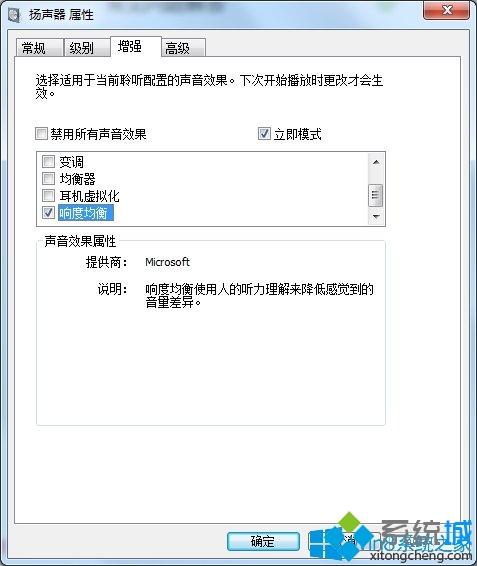Check the 耳机虚拟化 checkbox

(48, 196)
